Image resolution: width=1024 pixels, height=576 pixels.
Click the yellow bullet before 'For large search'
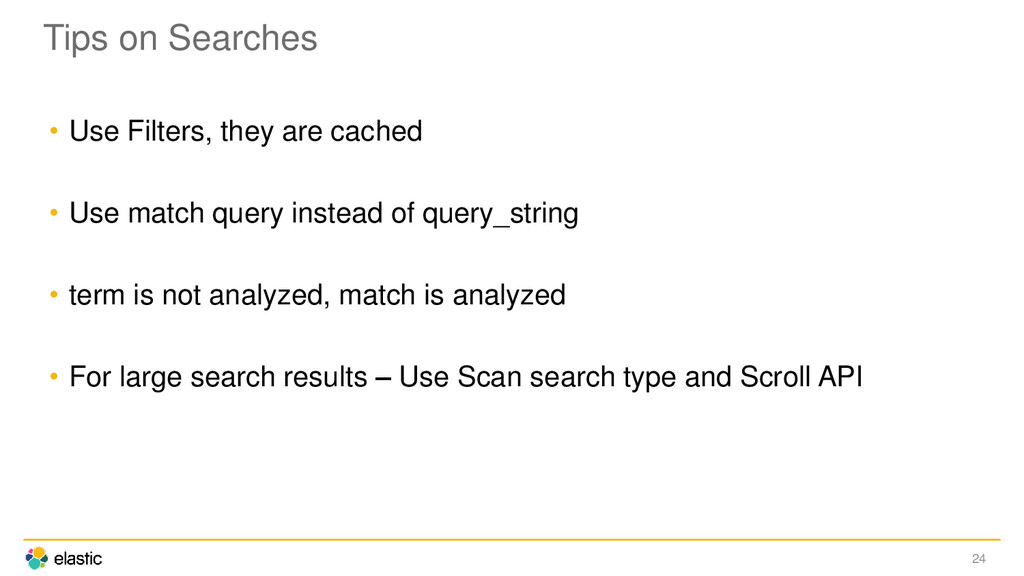(54, 377)
